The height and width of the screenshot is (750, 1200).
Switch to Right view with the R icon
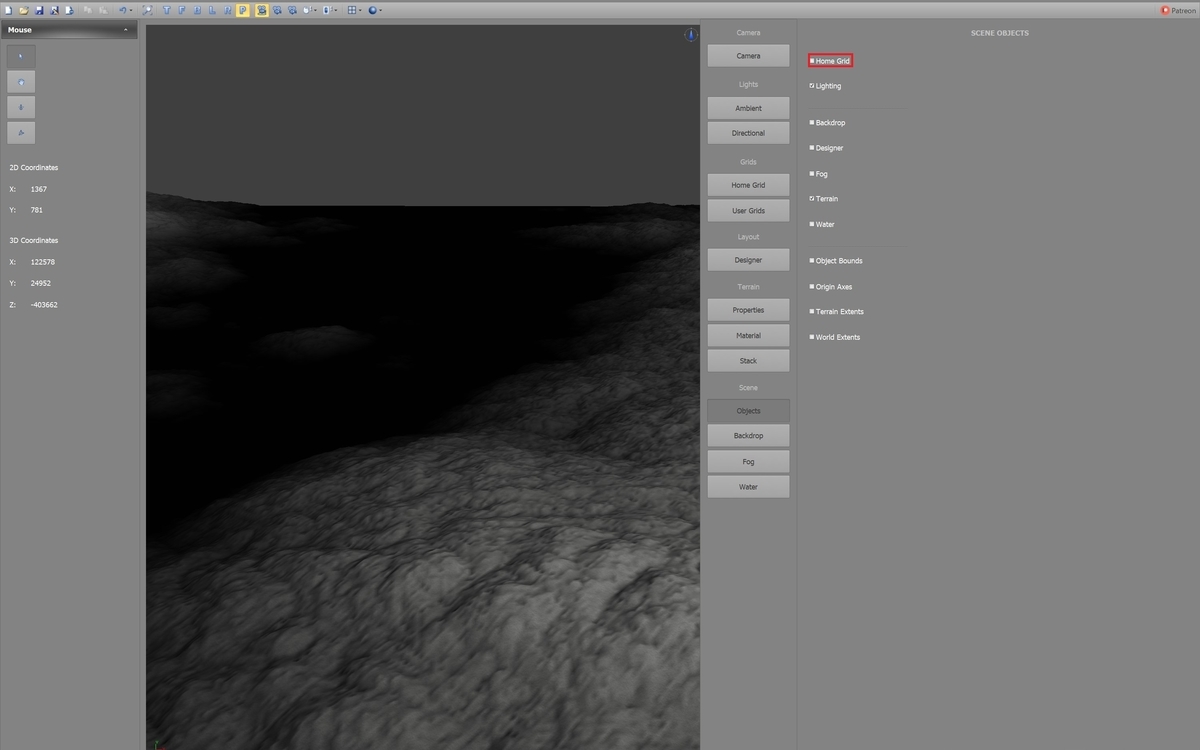tap(228, 10)
